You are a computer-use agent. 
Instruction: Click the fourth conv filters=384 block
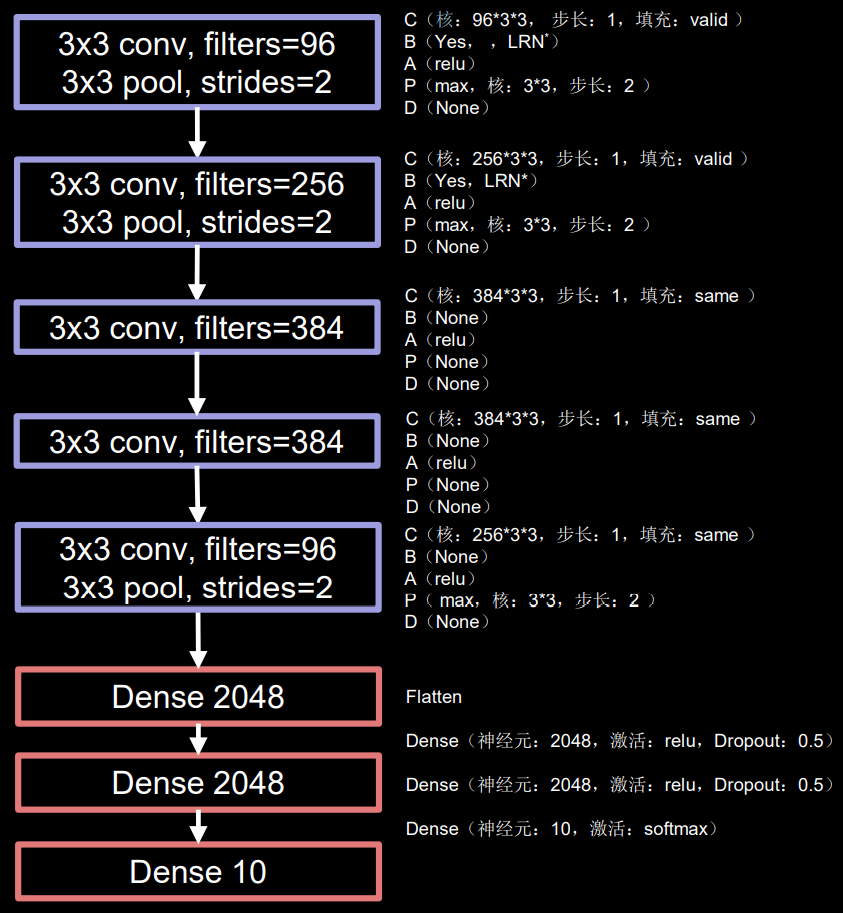pyautogui.click(x=197, y=441)
